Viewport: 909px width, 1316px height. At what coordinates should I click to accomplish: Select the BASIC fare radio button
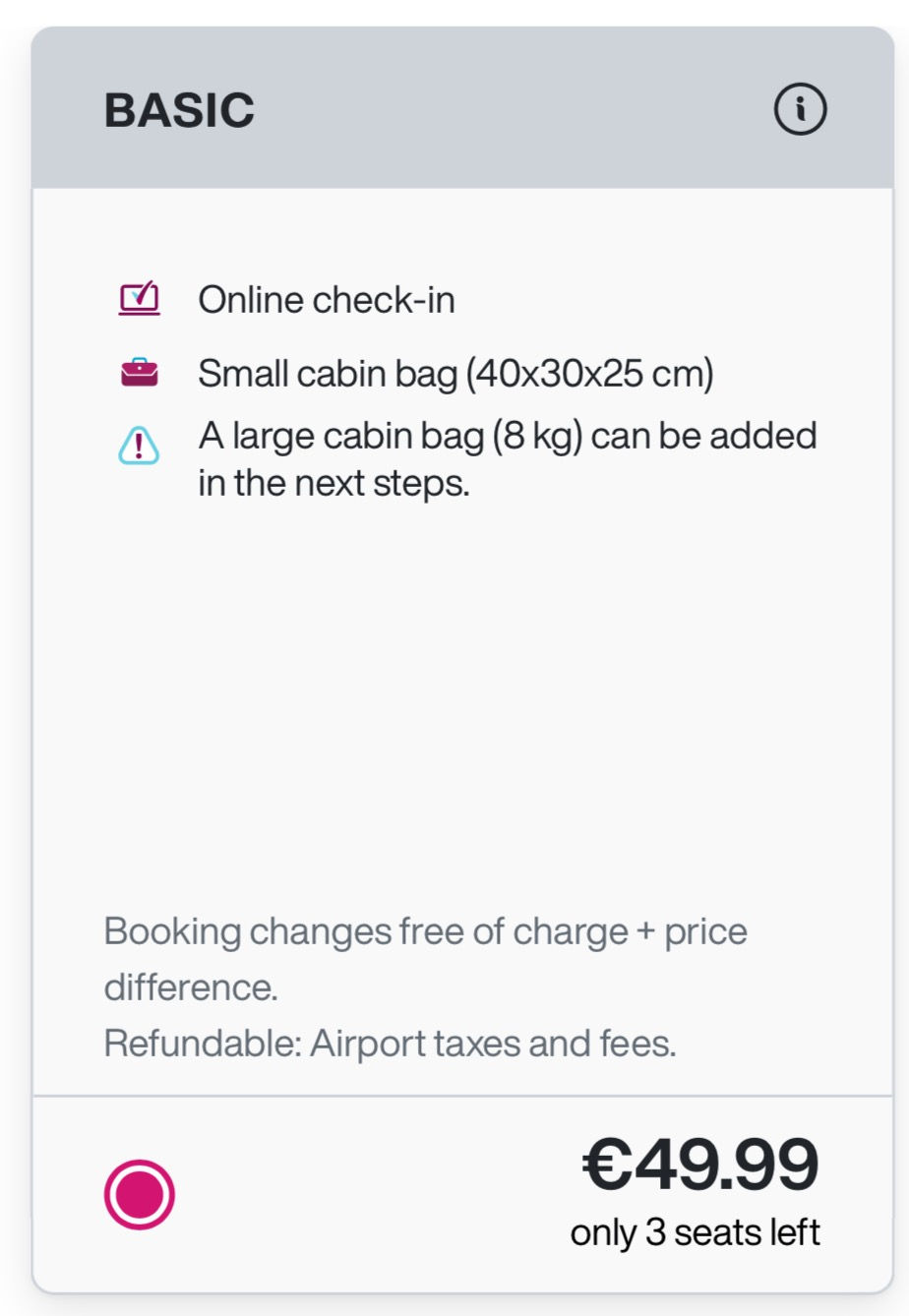click(x=140, y=1194)
